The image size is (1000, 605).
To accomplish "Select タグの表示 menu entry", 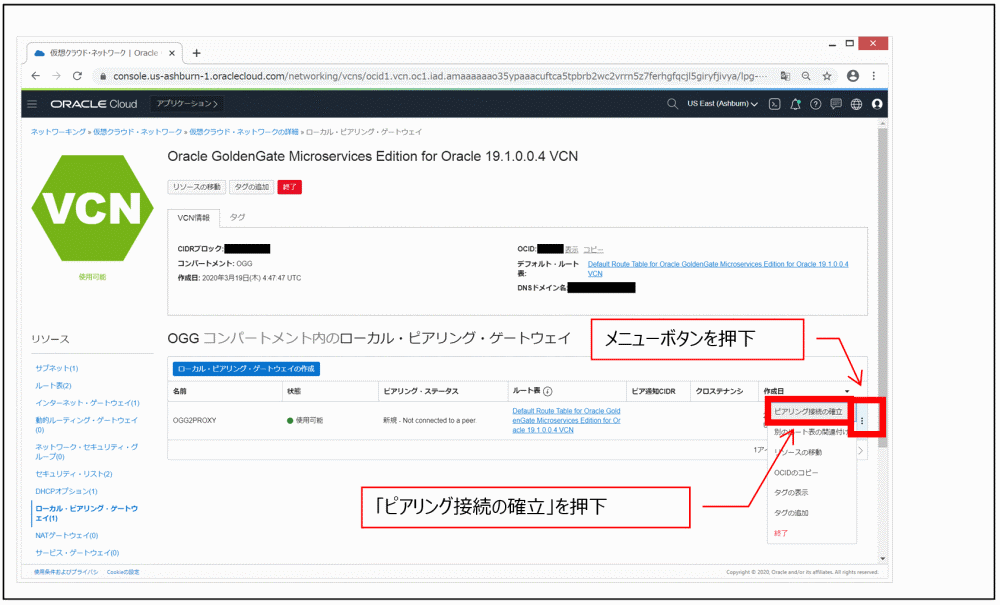I will pyautogui.click(x=791, y=492).
